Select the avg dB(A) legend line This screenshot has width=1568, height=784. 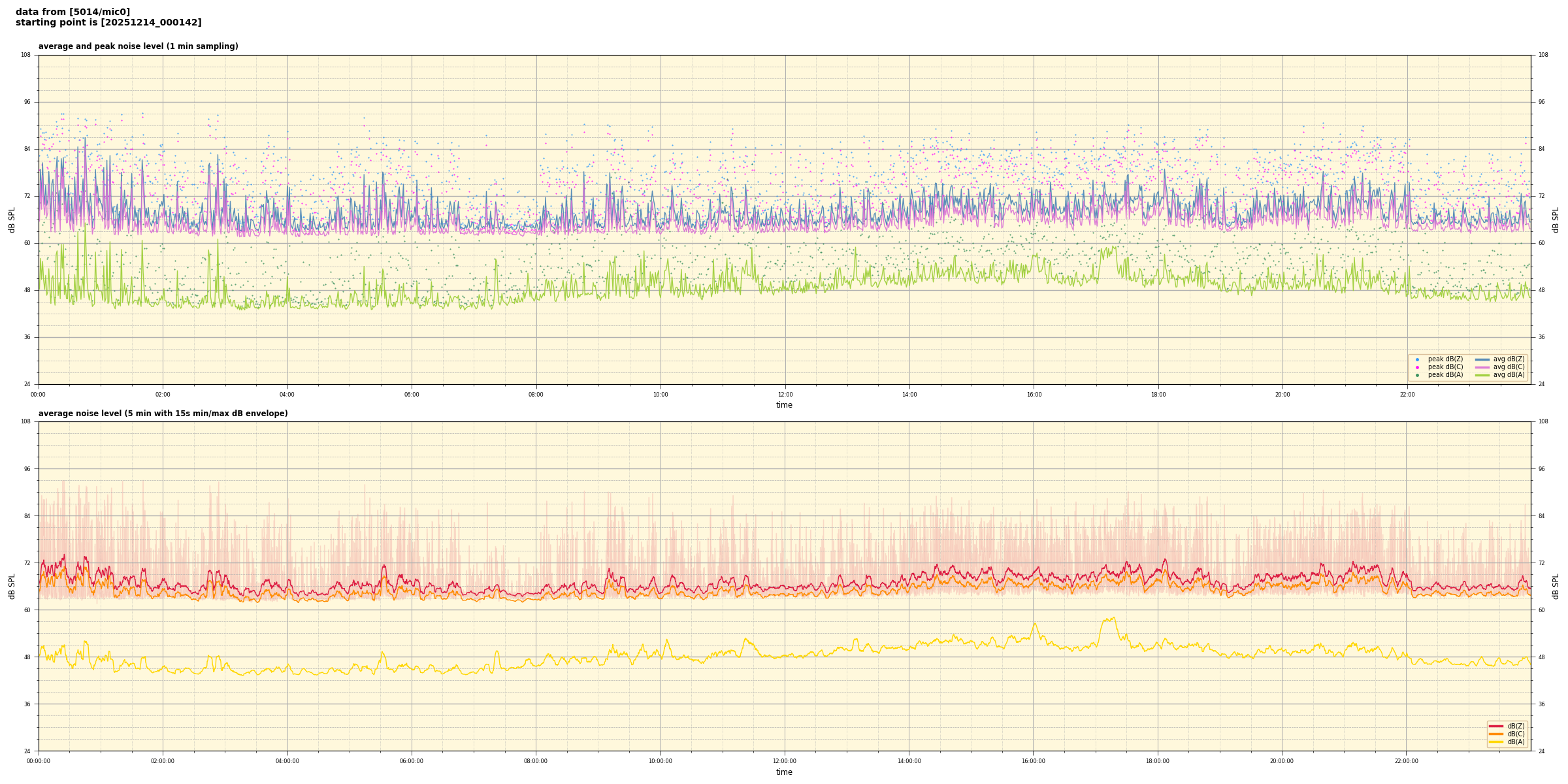1482,375
